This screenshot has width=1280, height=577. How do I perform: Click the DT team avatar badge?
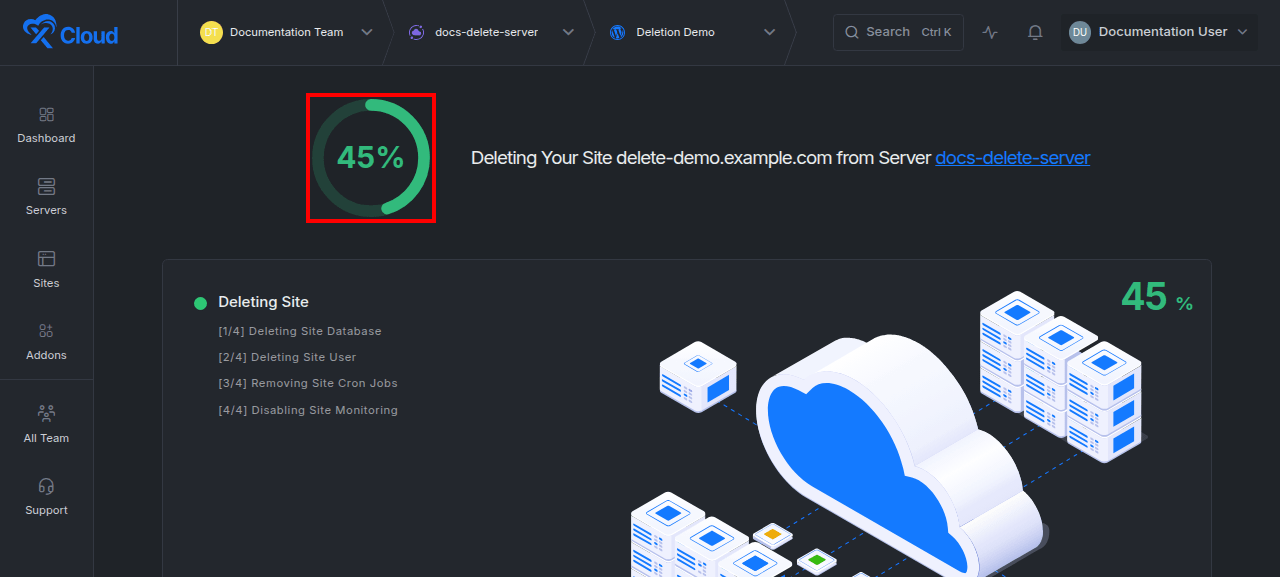(211, 32)
